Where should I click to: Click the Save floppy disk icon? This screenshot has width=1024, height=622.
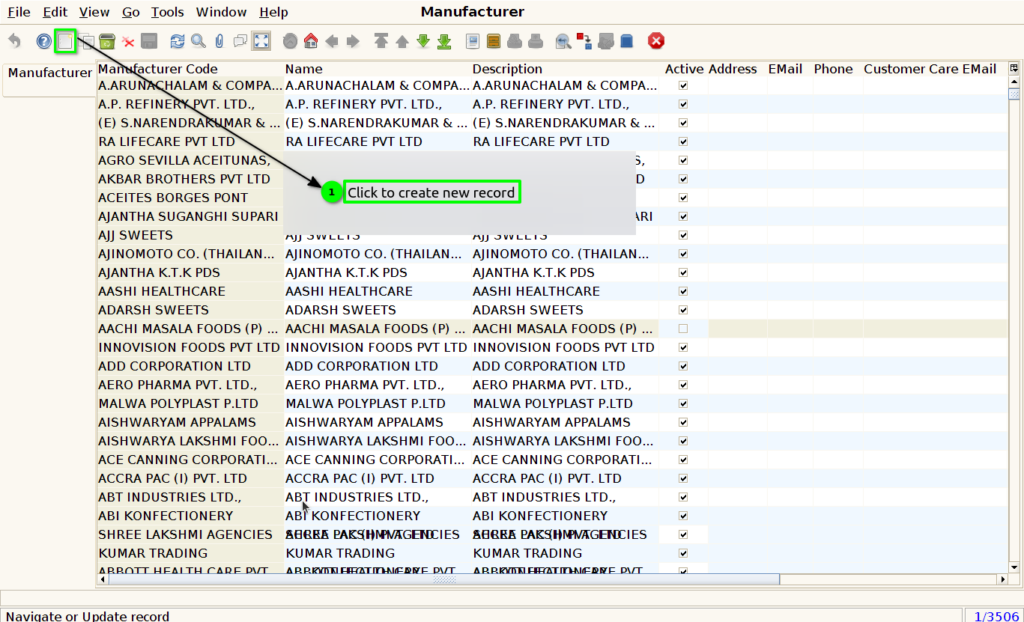pos(149,41)
